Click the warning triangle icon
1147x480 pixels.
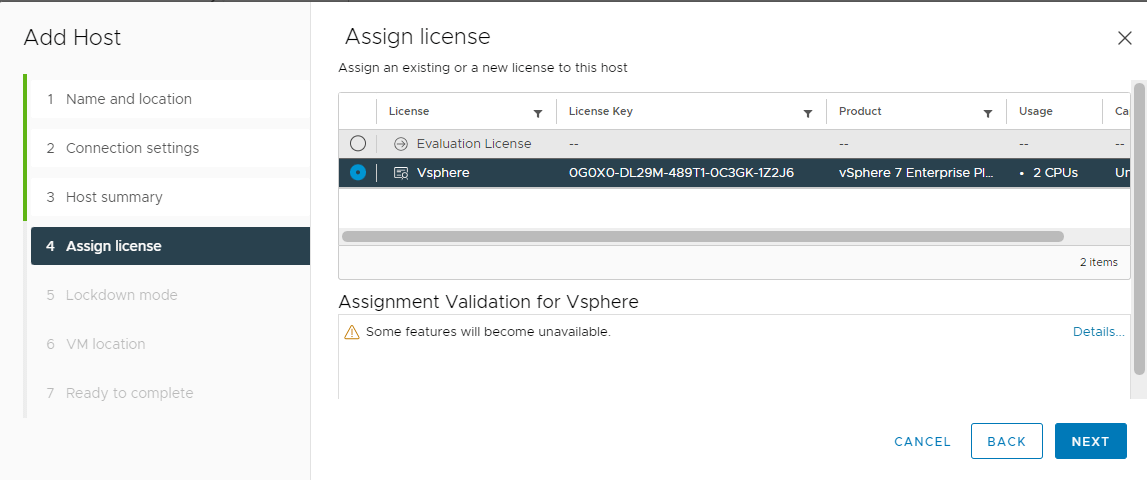point(352,332)
